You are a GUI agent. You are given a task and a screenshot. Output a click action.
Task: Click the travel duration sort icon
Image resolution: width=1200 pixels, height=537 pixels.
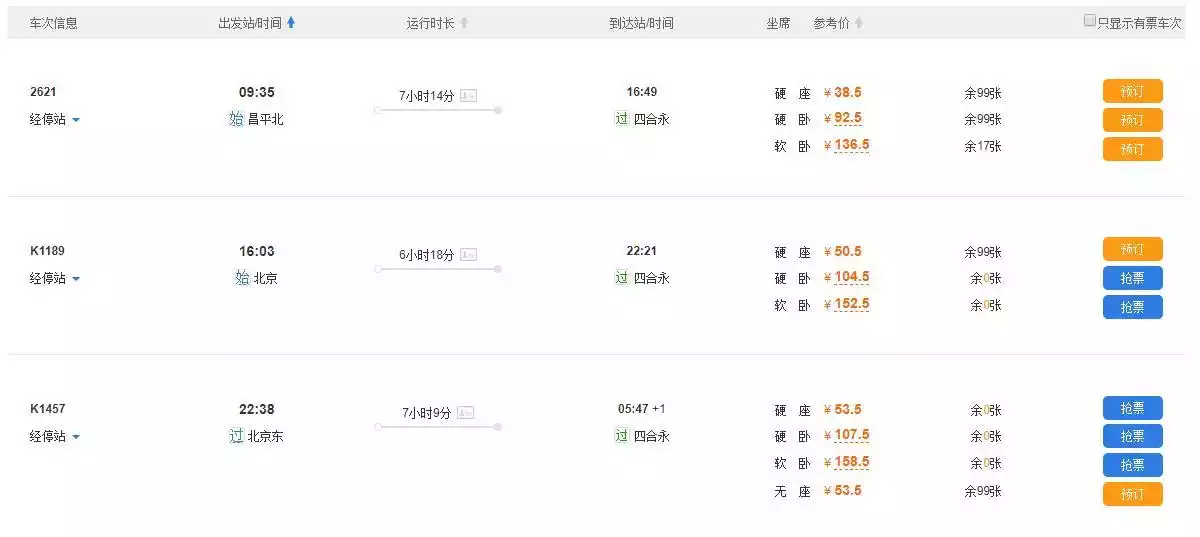(x=464, y=23)
